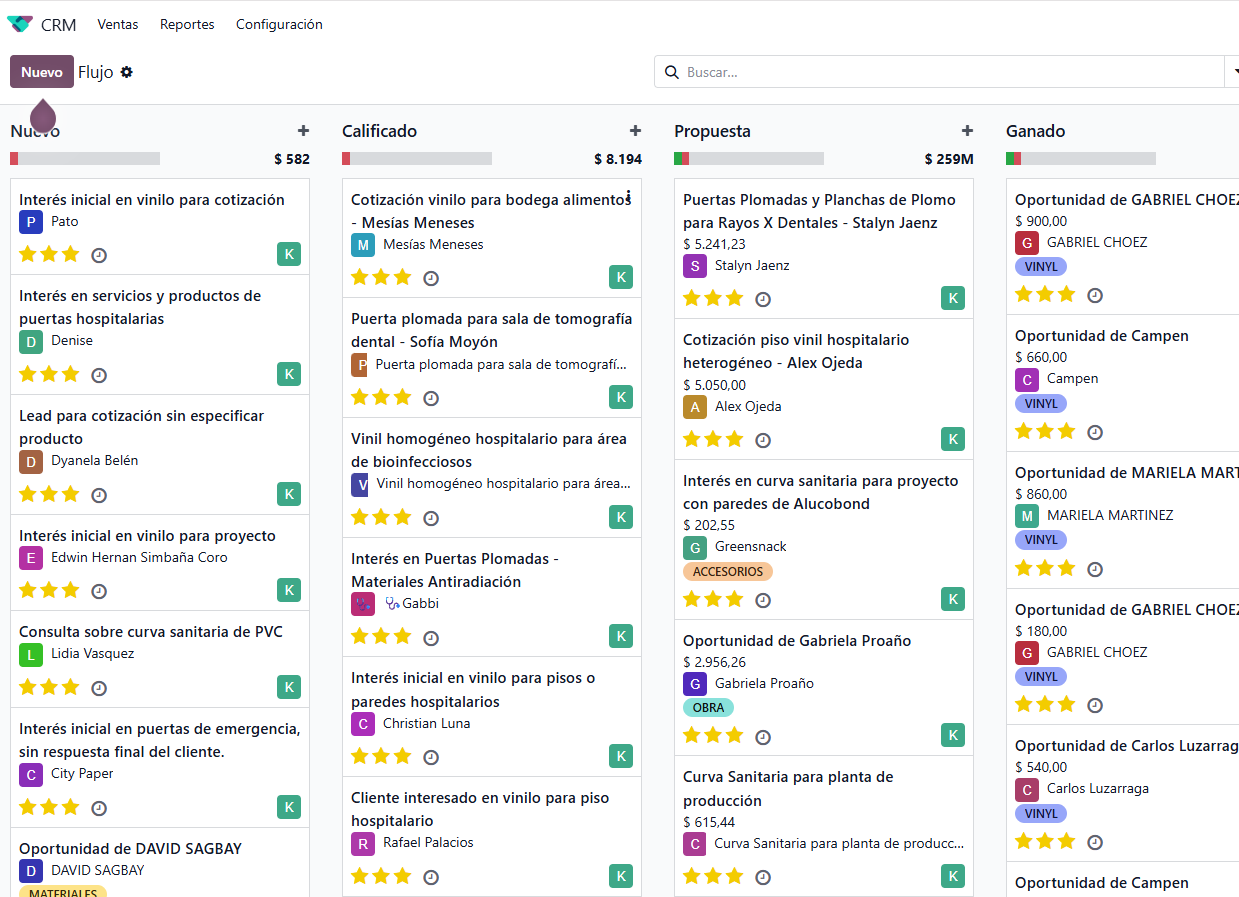The height and width of the screenshot is (897, 1239).
Task: Open the Ventas menu
Action: pyautogui.click(x=118, y=24)
